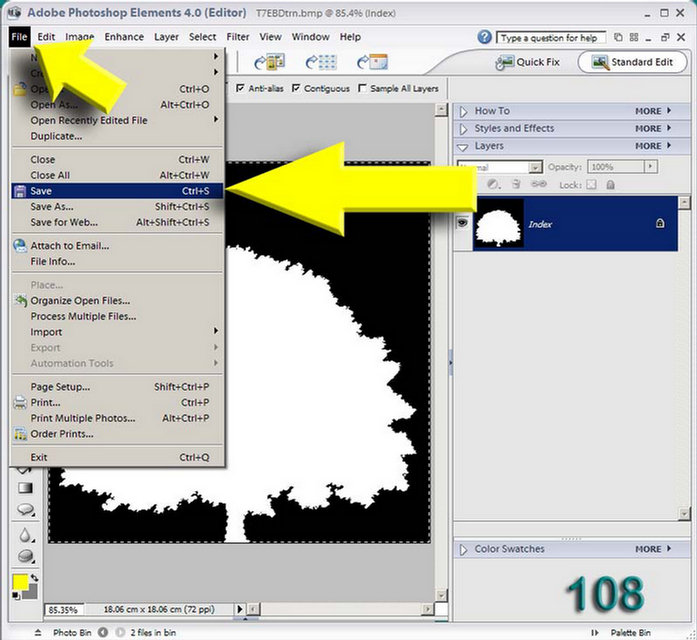This screenshot has height=640, width=697.
Task: Choose Save for Web... entry
Action: 117,222
